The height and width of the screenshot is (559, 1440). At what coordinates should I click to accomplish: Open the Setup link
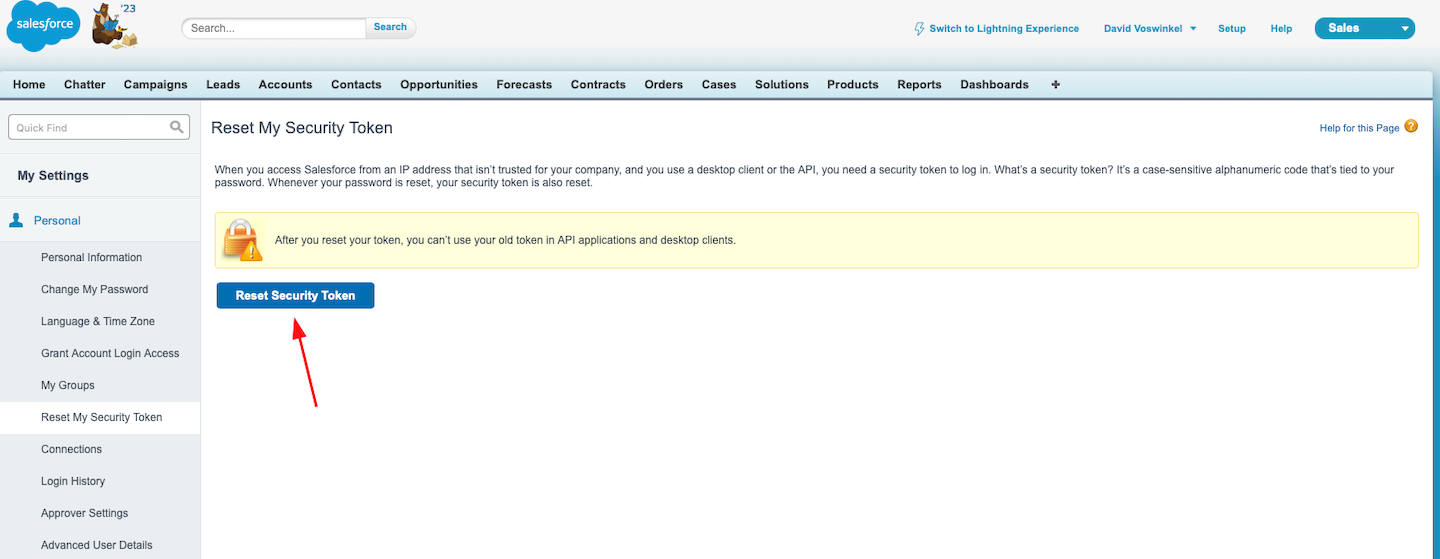click(1232, 29)
